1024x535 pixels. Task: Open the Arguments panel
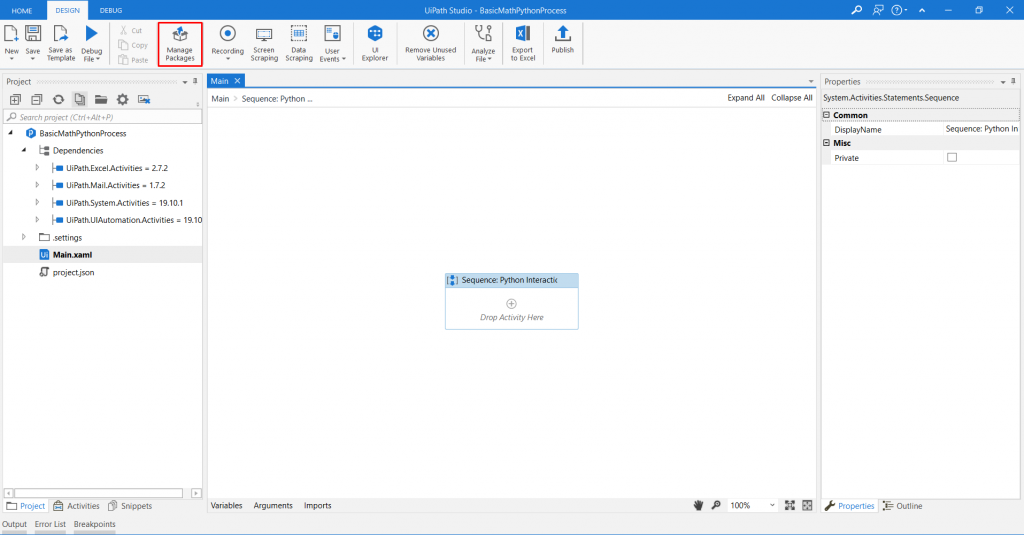[273, 506]
